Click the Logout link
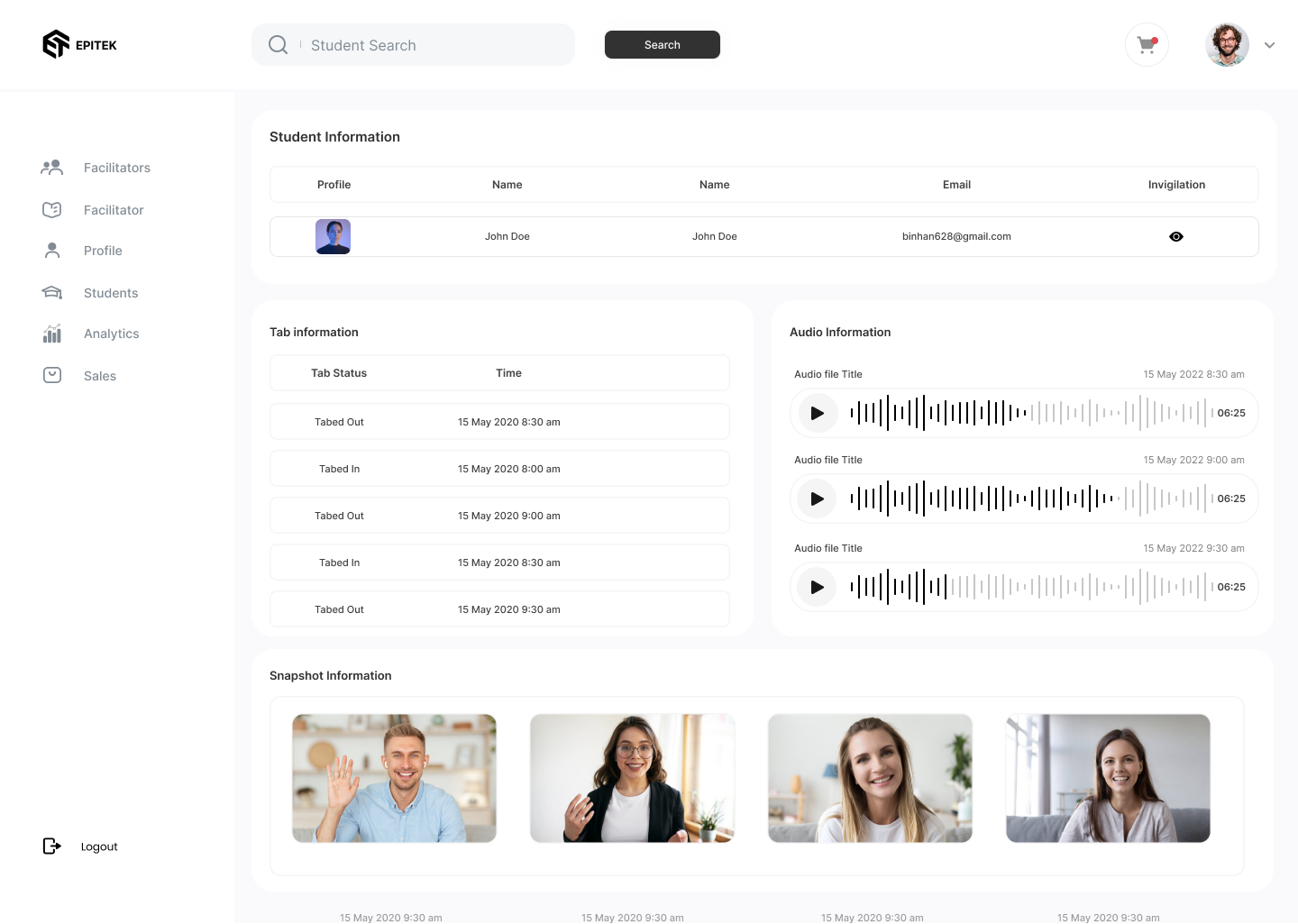 tap(99, 846)
